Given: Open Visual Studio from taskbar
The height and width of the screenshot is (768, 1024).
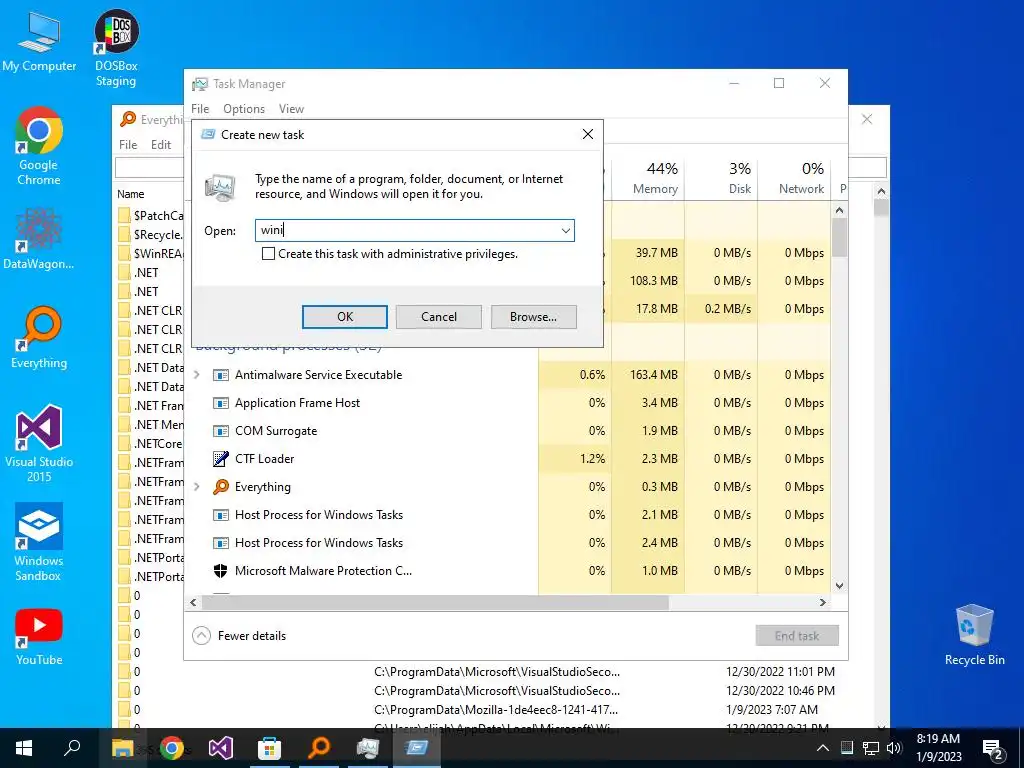Looking at the screenshot, I should click(221, 748).
